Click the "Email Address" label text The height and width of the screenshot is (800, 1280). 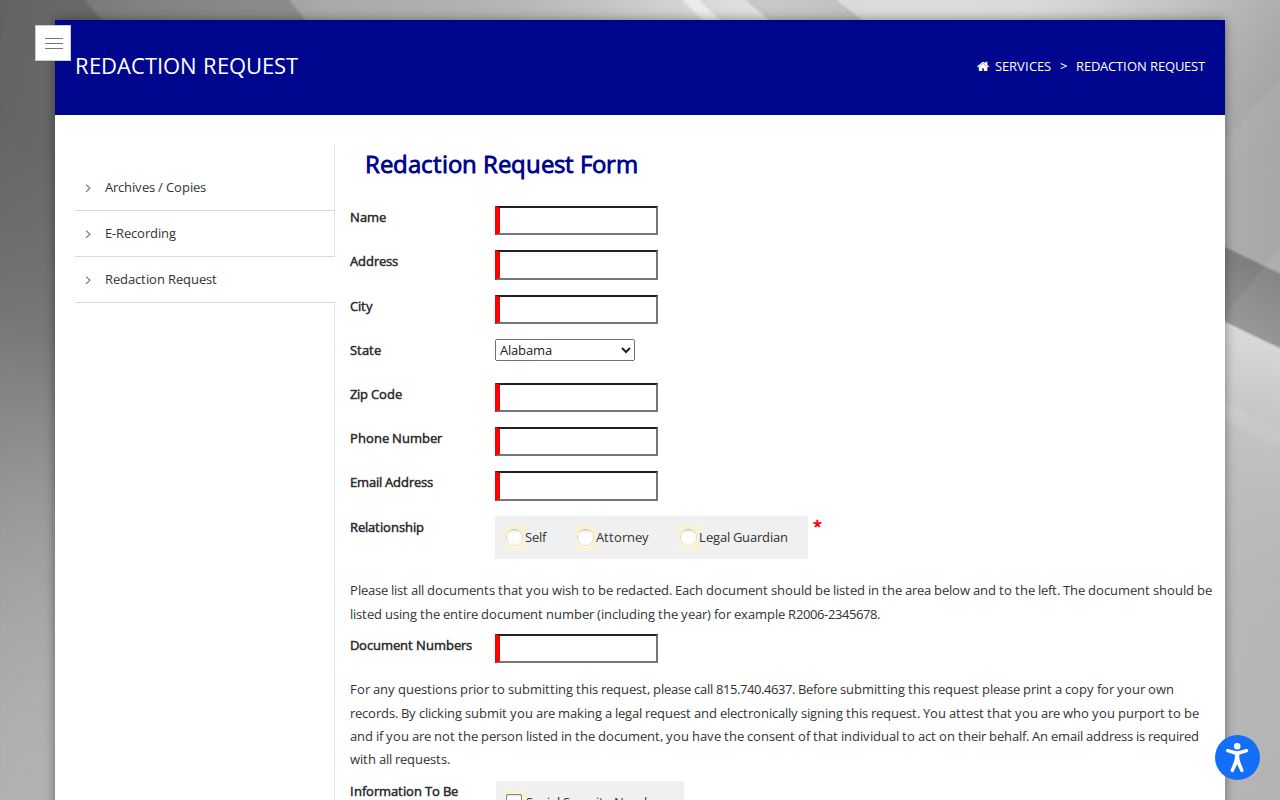coord(391,483)
